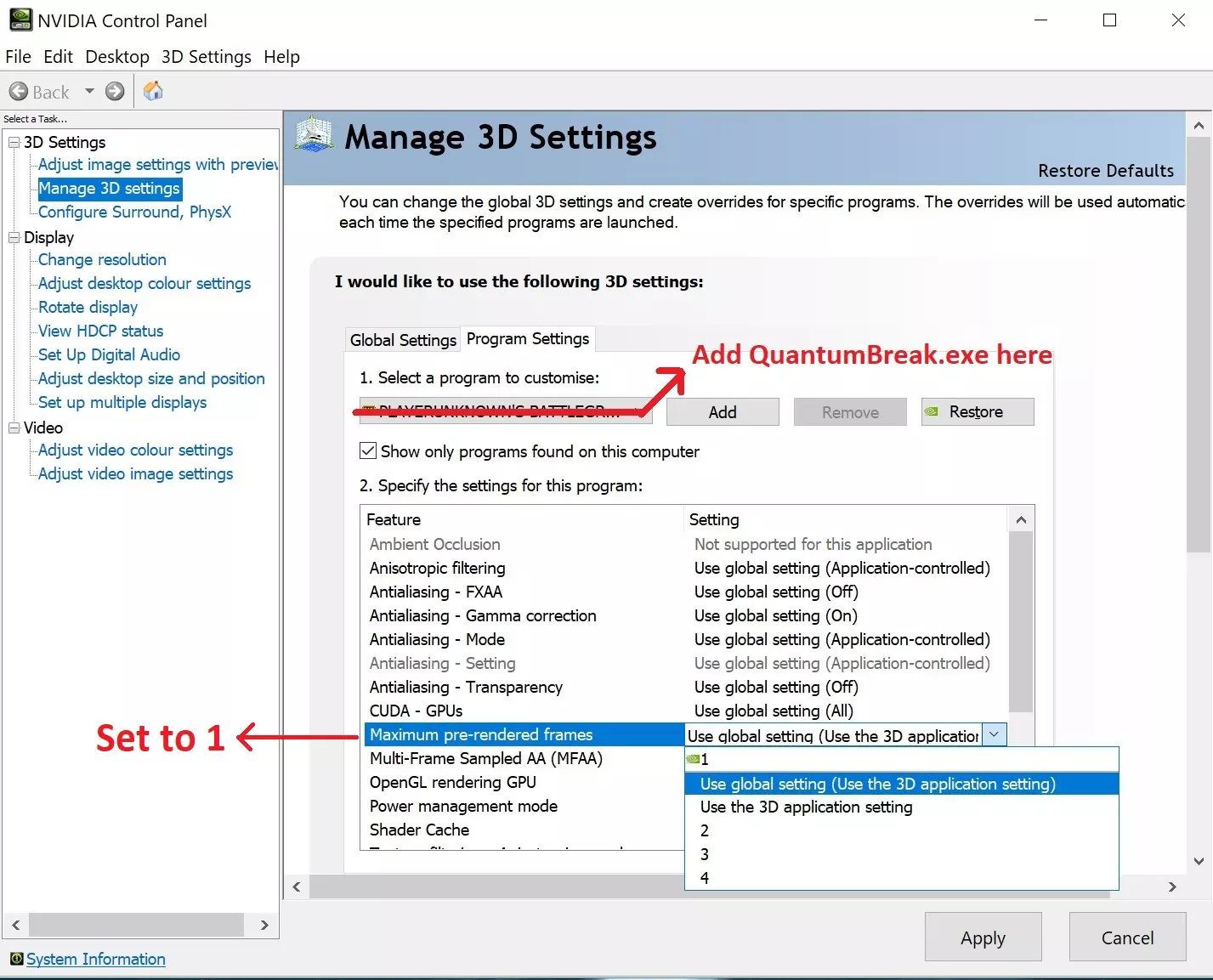
Task: Choose option 2 in the pre-rendered frames list
Action: click(901, 831)
